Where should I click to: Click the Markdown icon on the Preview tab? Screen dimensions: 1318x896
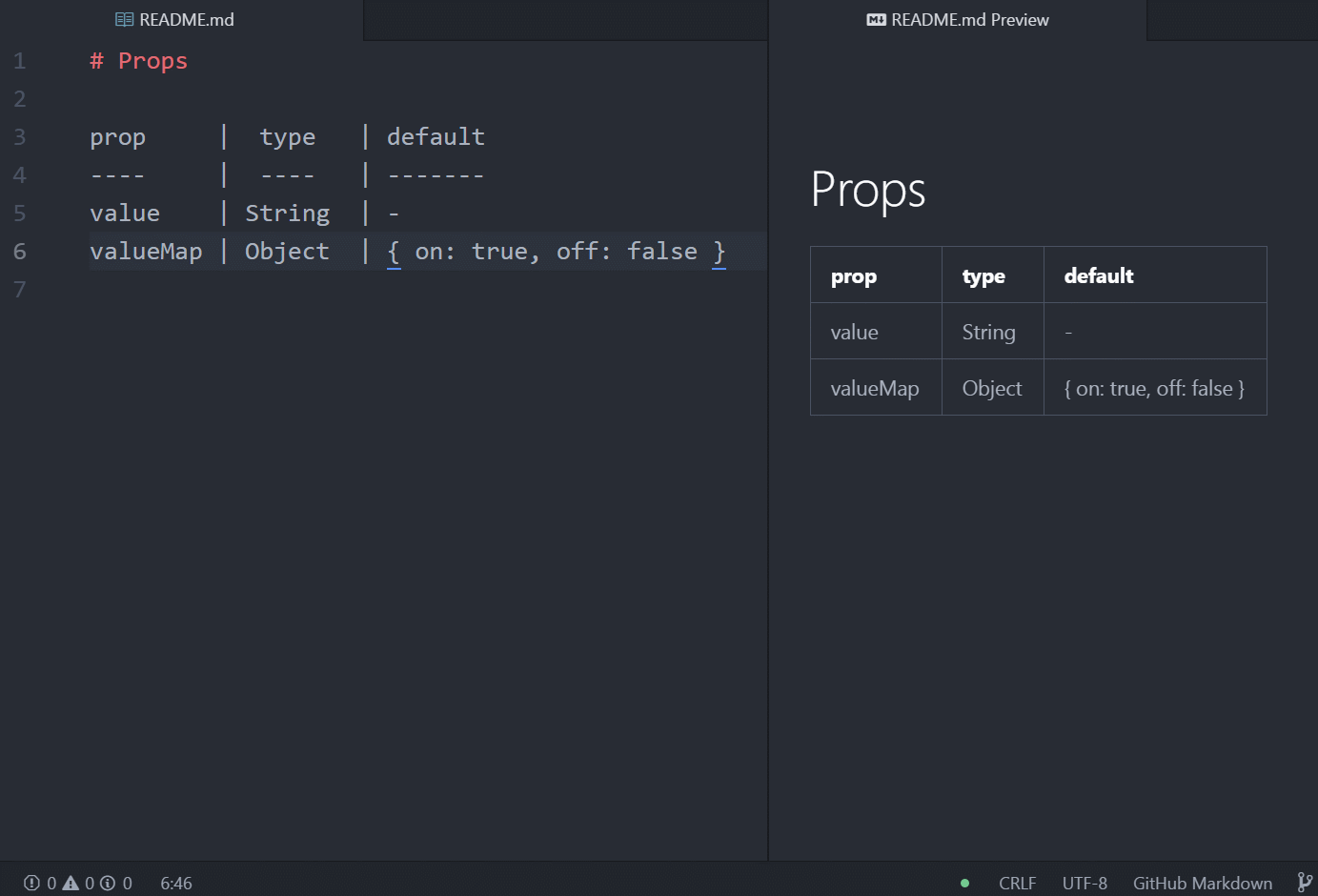pos(876,18)
